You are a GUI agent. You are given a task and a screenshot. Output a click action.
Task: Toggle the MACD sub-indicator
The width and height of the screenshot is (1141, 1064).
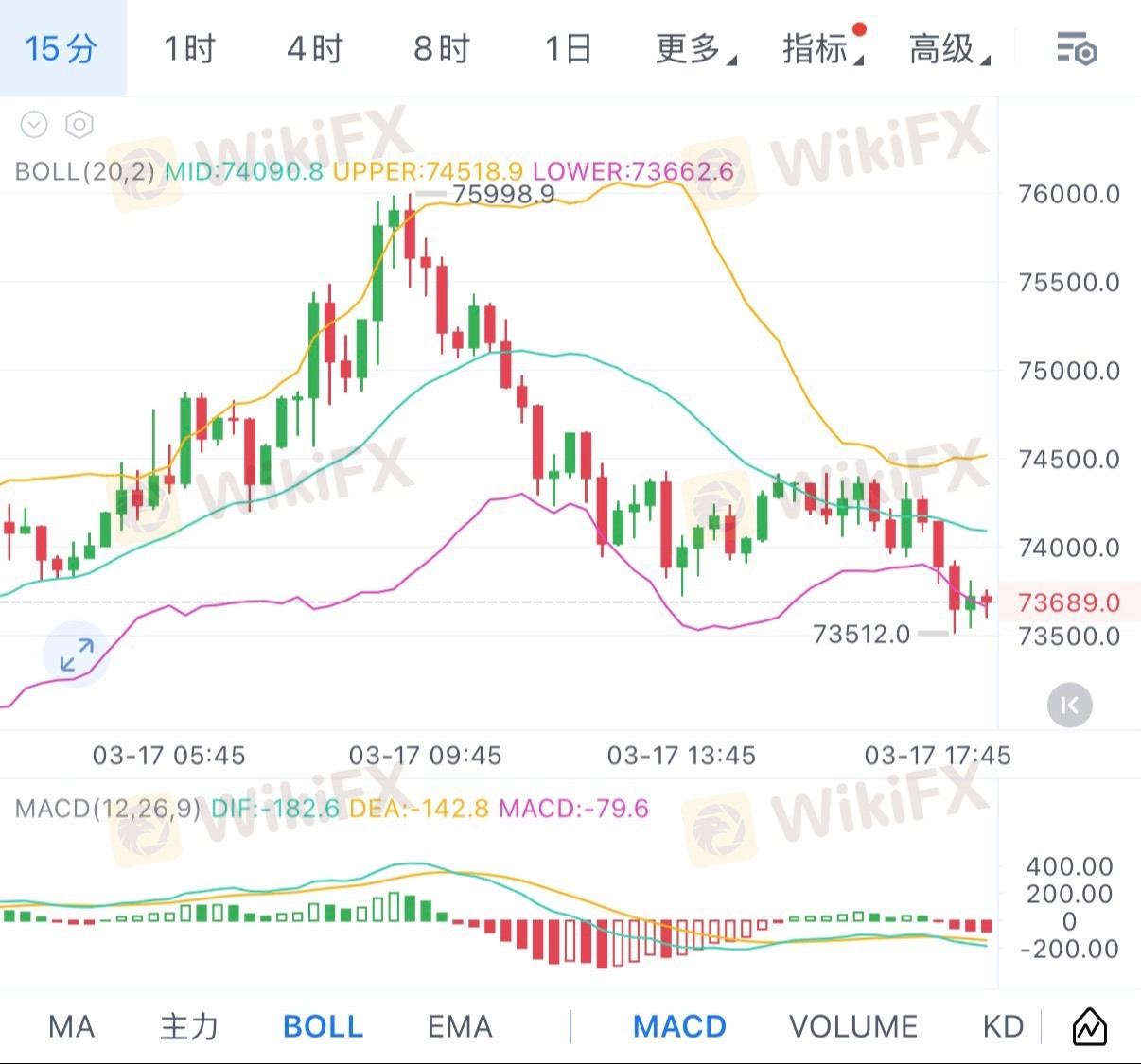679,1026
